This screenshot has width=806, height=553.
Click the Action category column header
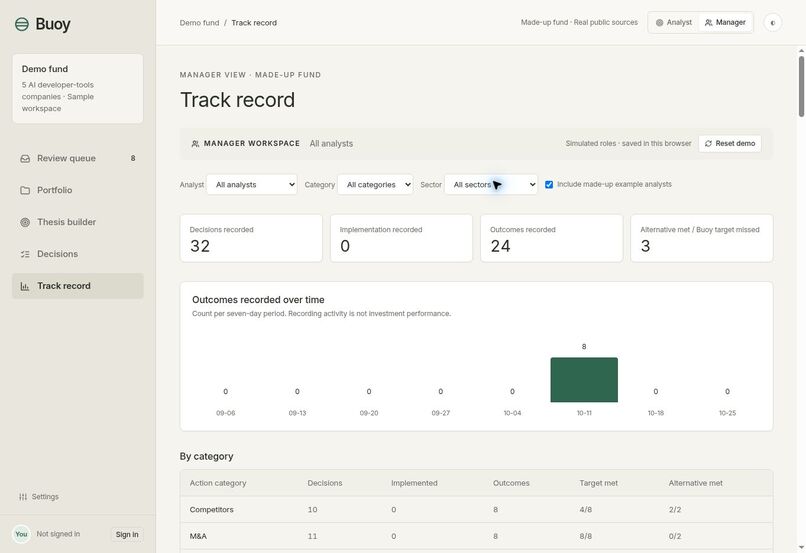218,483
